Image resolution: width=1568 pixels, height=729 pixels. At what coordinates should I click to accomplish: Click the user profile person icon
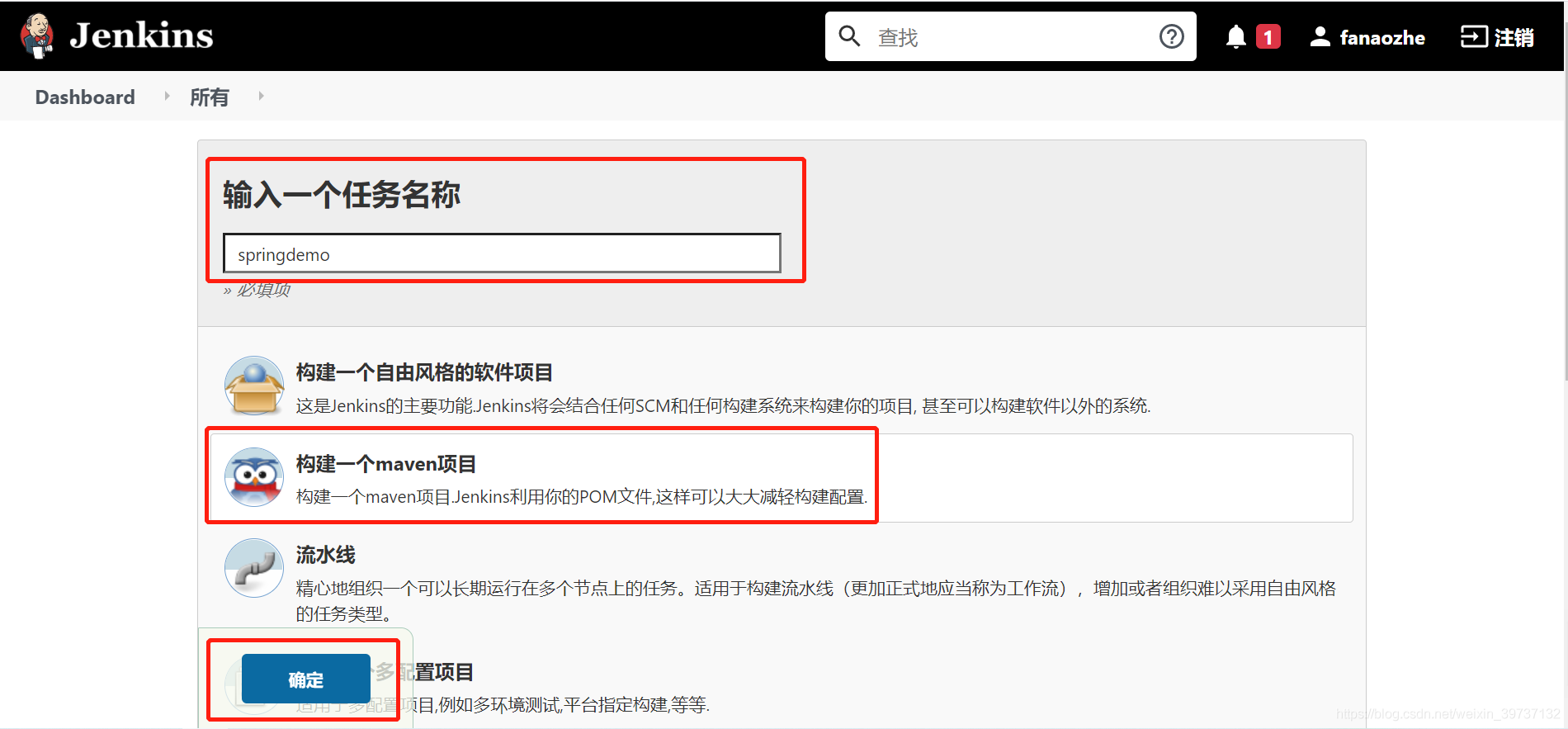pos(1320,36)
